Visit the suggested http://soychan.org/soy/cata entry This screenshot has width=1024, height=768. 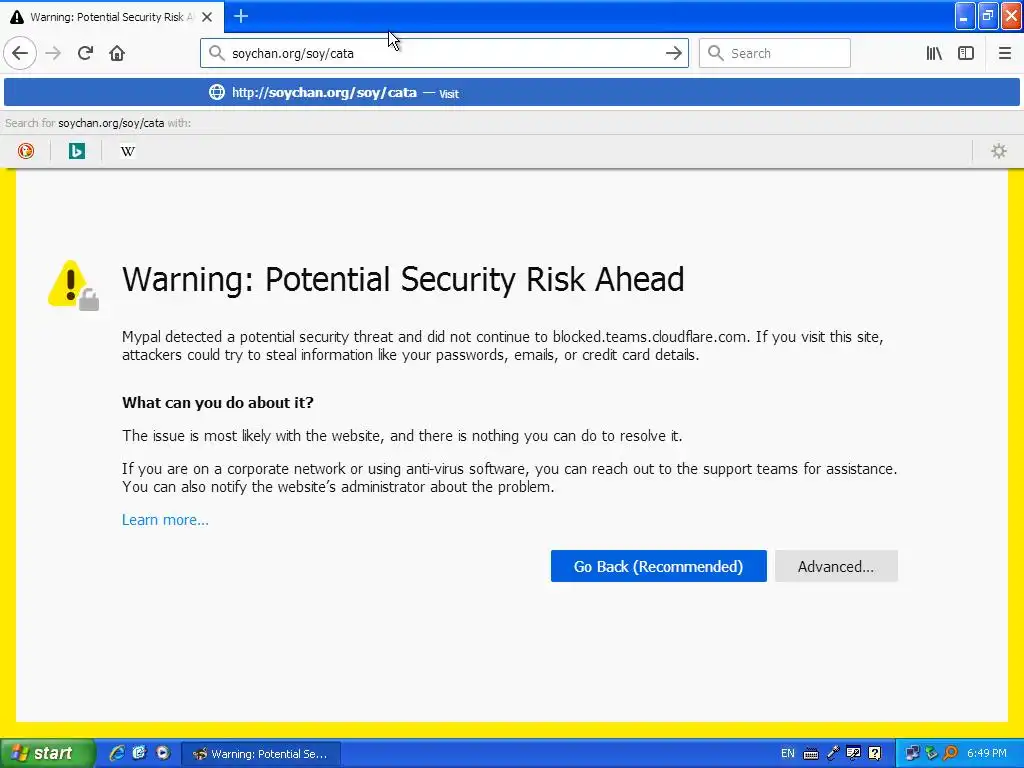[511, 93]
